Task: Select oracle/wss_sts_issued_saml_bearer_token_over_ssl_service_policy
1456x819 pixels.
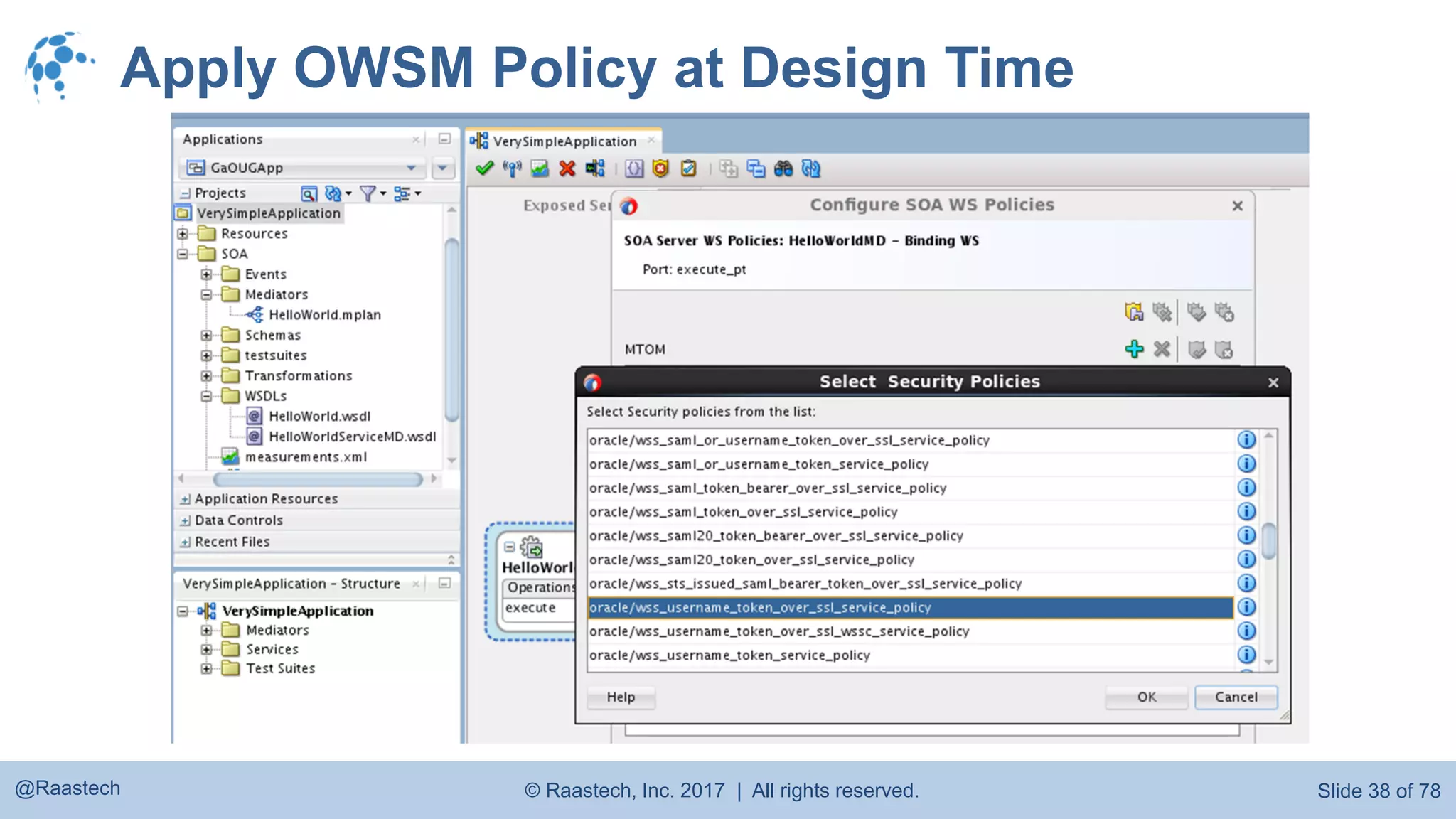Action: click(x=910, y=583)
